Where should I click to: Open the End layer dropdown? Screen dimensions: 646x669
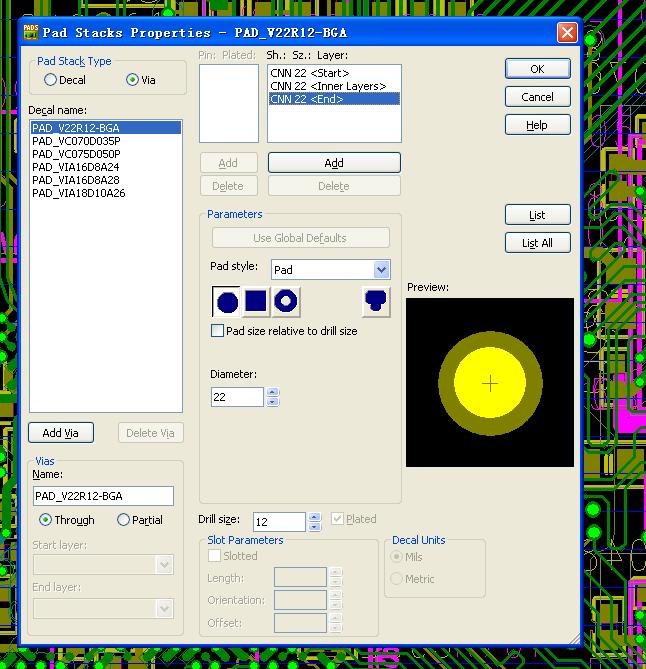[x=164, y=608]
